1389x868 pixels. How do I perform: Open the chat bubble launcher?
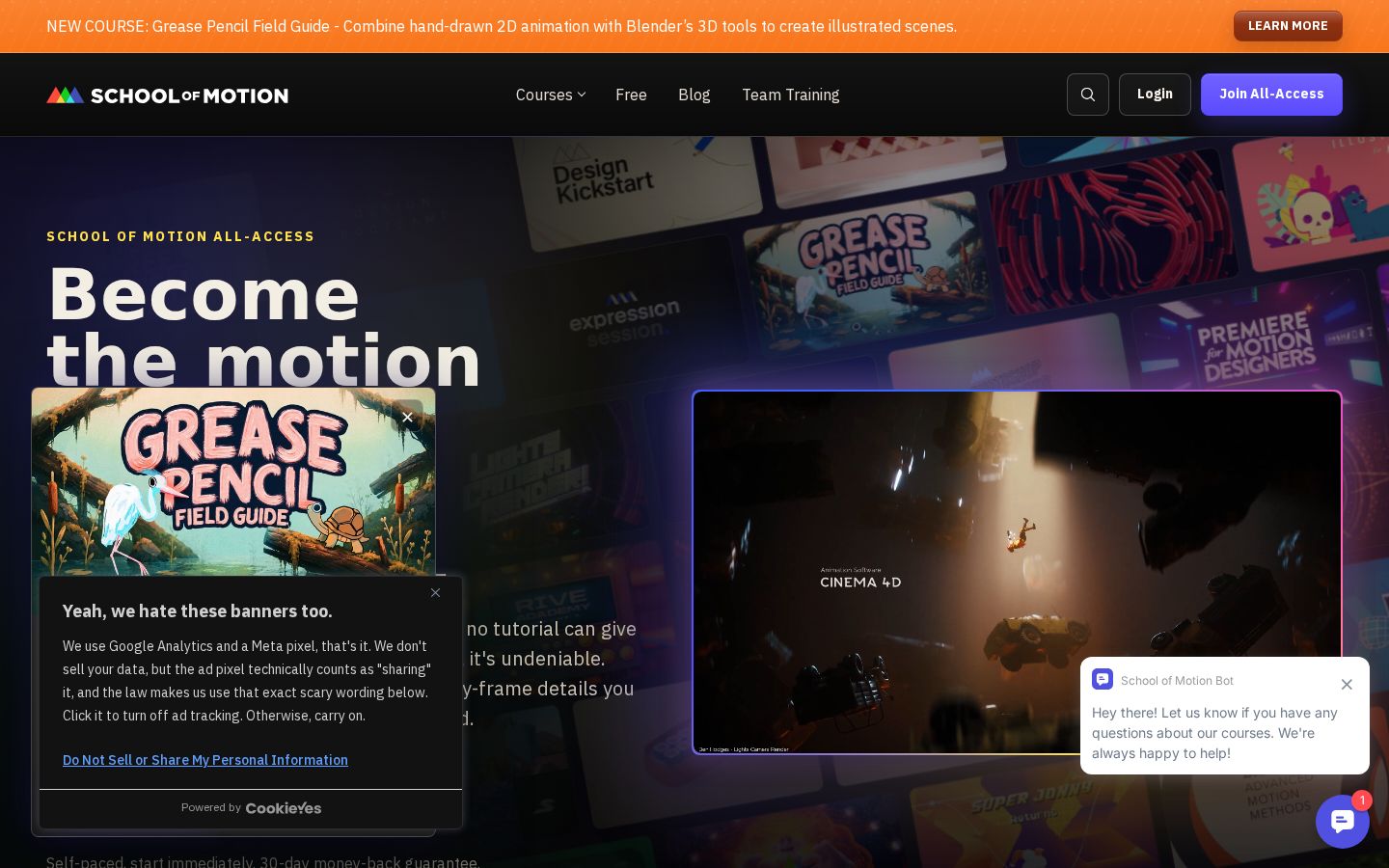pyautogui.click(x=1343, y=822)
